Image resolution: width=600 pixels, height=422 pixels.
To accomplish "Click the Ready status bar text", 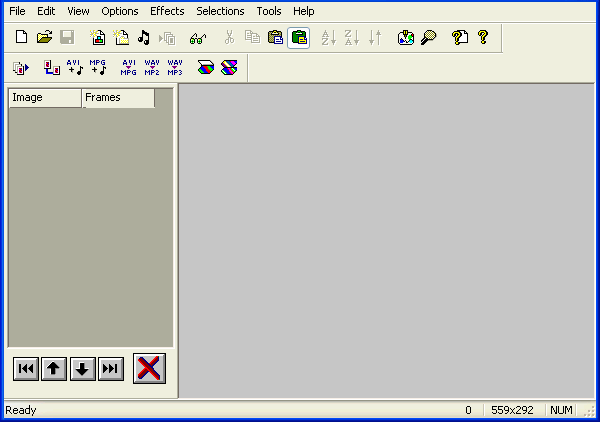I will point(21,410).
